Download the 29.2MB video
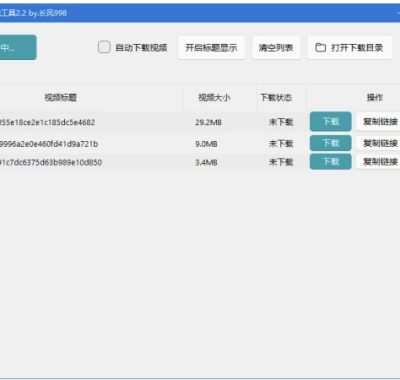 (330, 121)
